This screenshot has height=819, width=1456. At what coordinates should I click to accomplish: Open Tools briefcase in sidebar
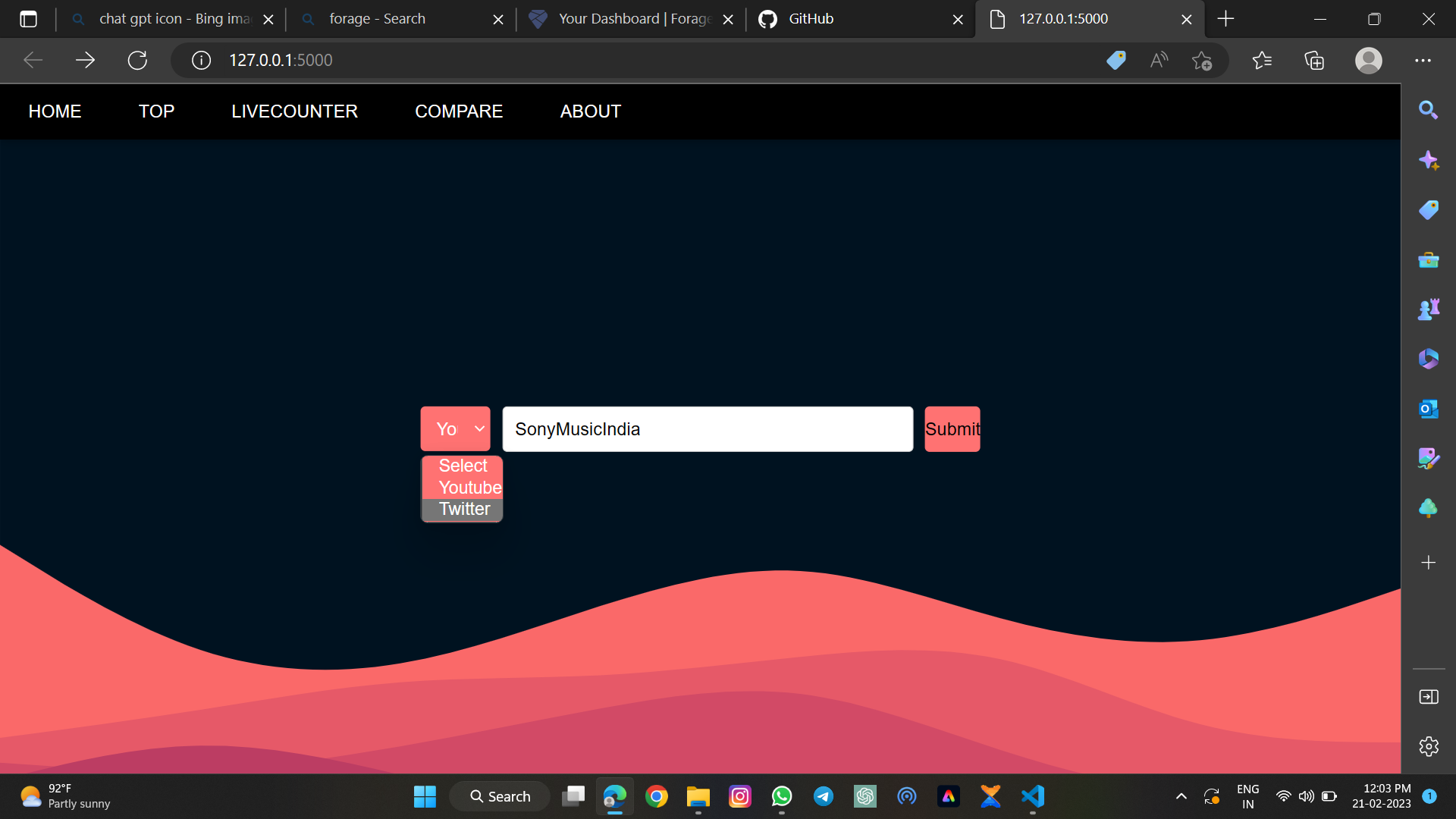tap(1429, 260)
